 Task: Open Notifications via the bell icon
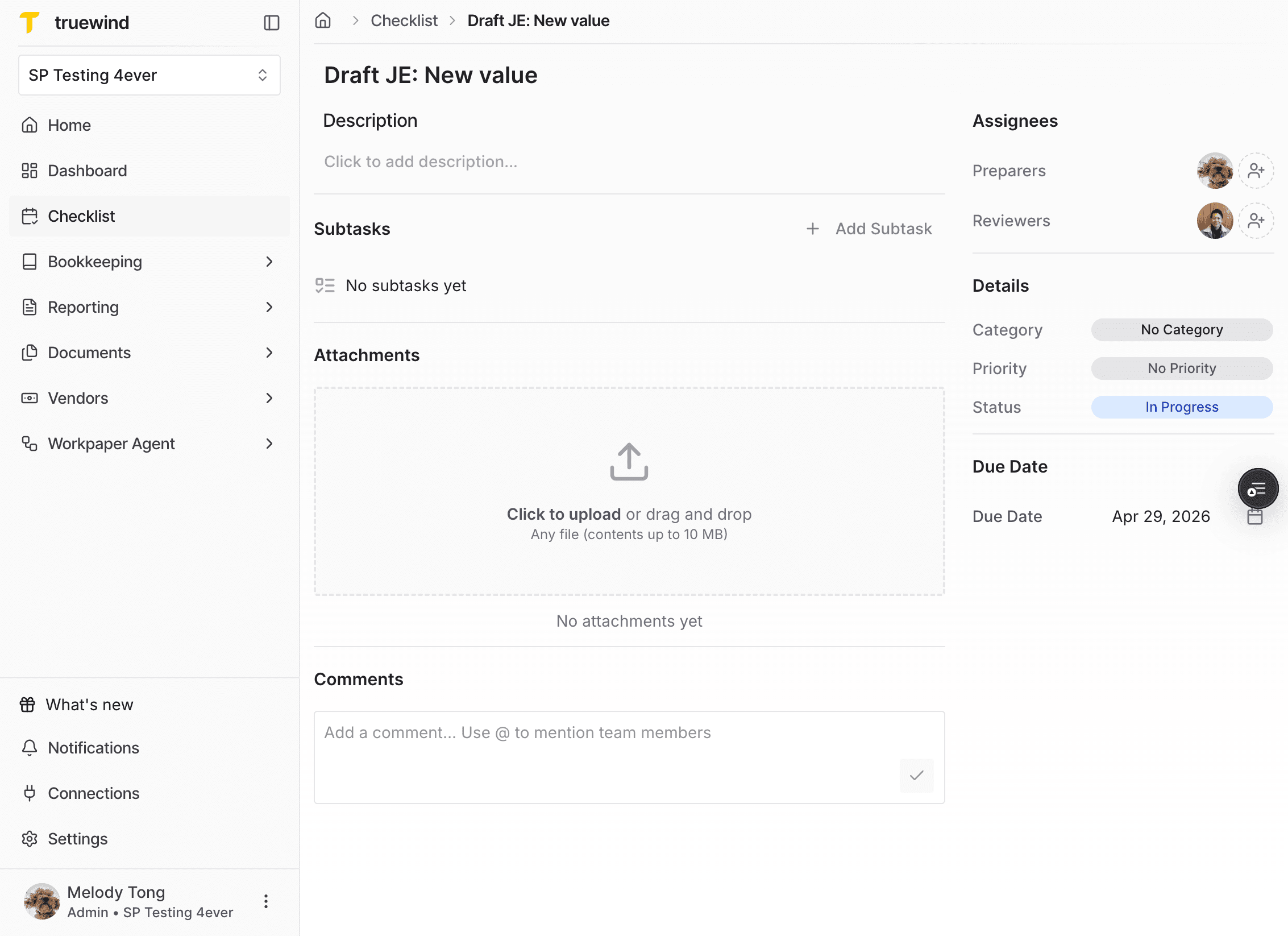point(30,748)
